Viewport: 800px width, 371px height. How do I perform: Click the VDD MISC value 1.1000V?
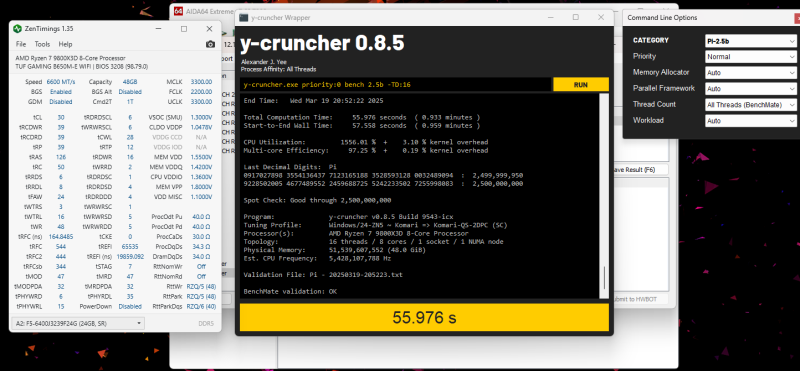point(201,197)
